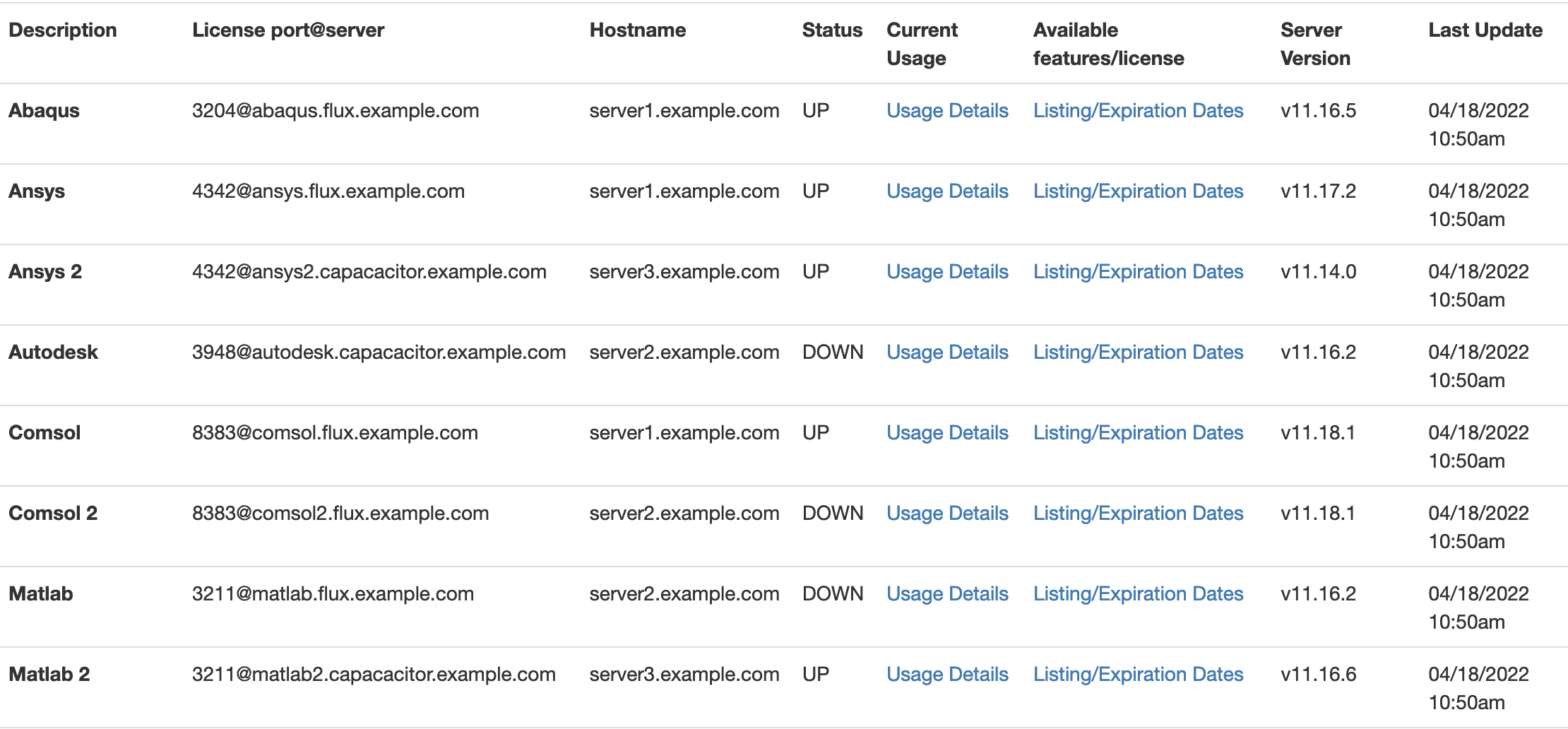This screenshot has width=1568, height=729.
Task: Open Listing/Expiration Dates for Ansys
Action: pos(1138,191)
